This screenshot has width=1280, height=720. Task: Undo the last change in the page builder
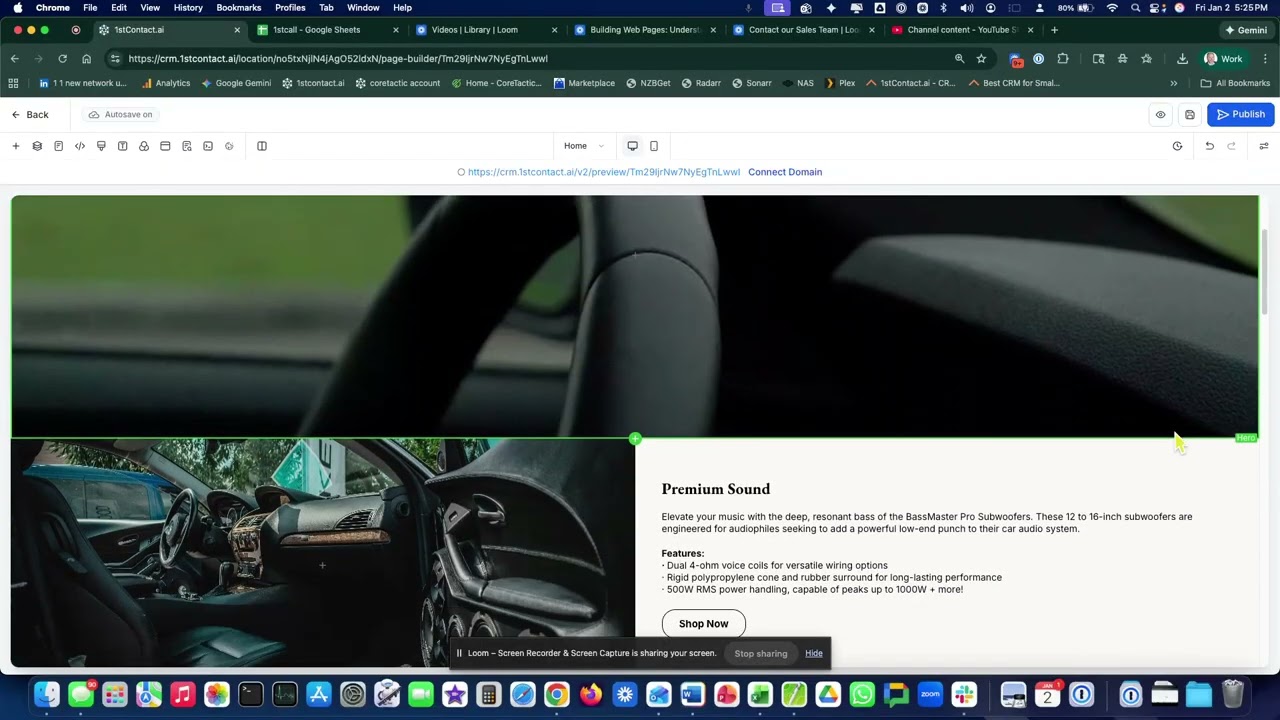tap(1209, 146)
